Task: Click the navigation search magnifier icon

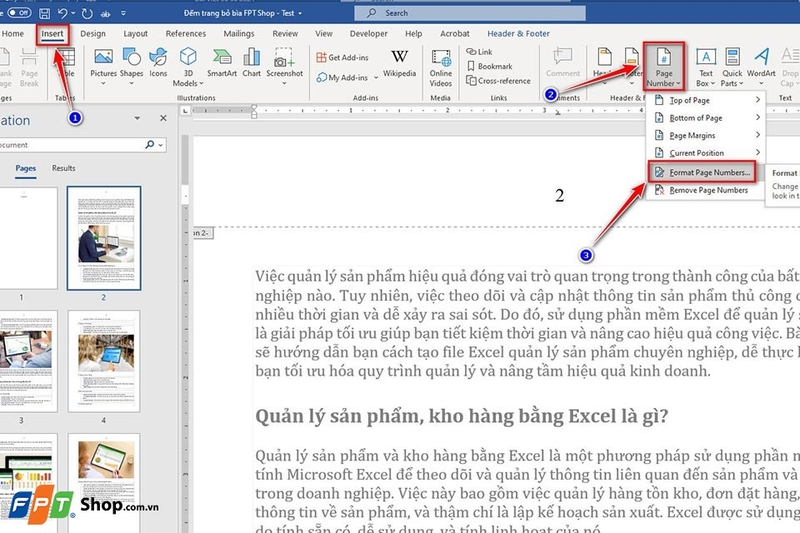Action: tap(149, 145)
